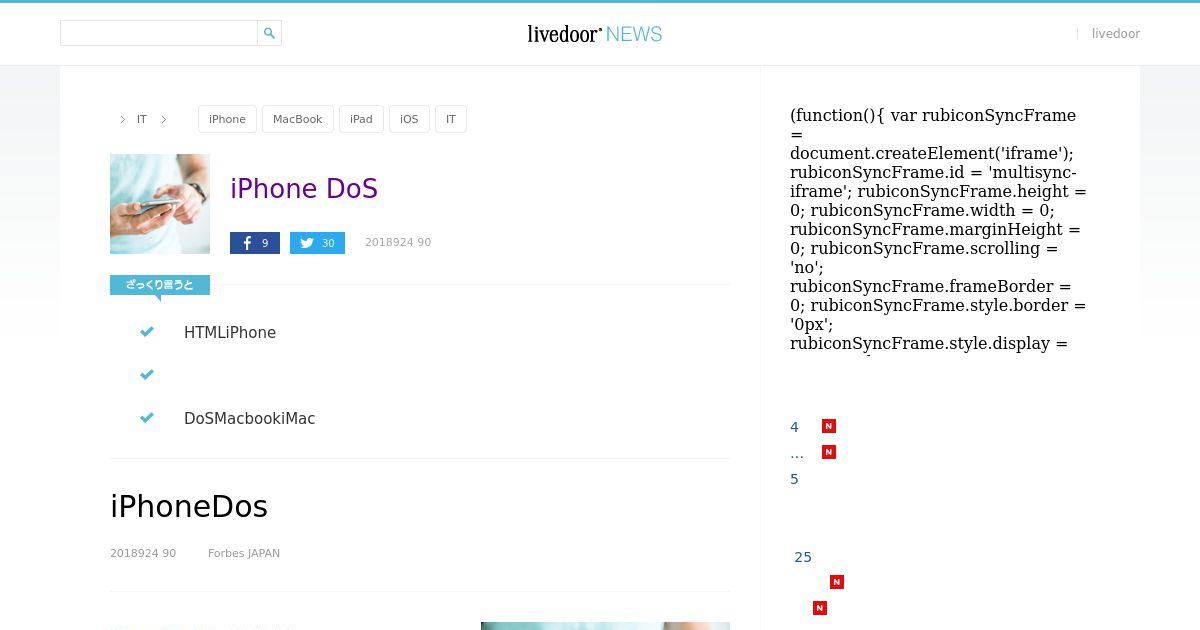The image size is (1200, 630).
Task: Open the sidebar link showing ellipsis
Action: [x=797, y=453]
